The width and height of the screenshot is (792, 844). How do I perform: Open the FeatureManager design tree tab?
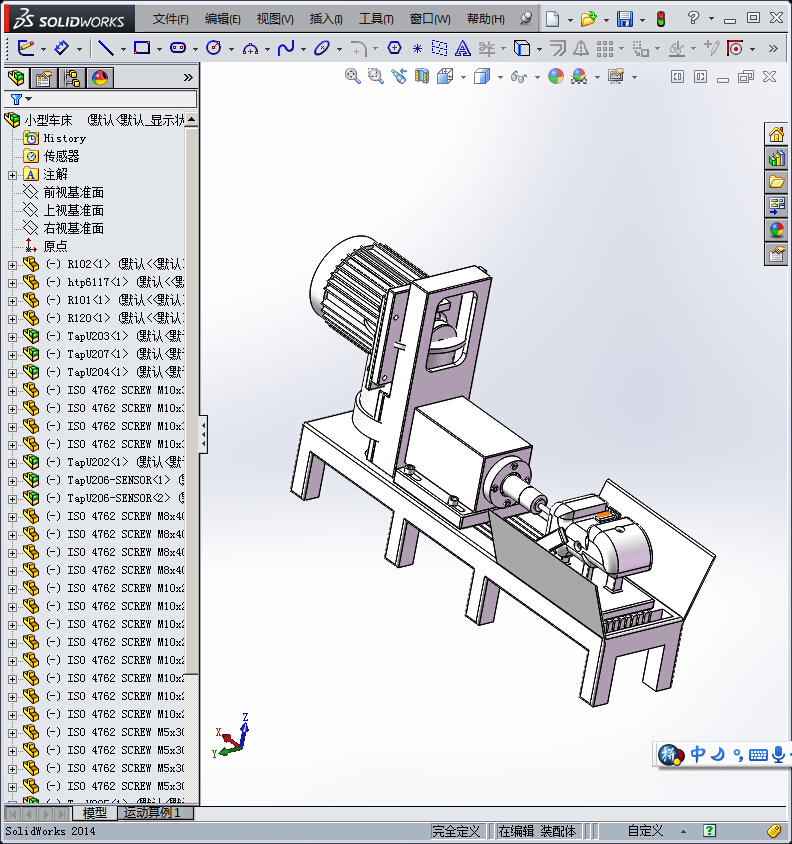tap(16, 78)
